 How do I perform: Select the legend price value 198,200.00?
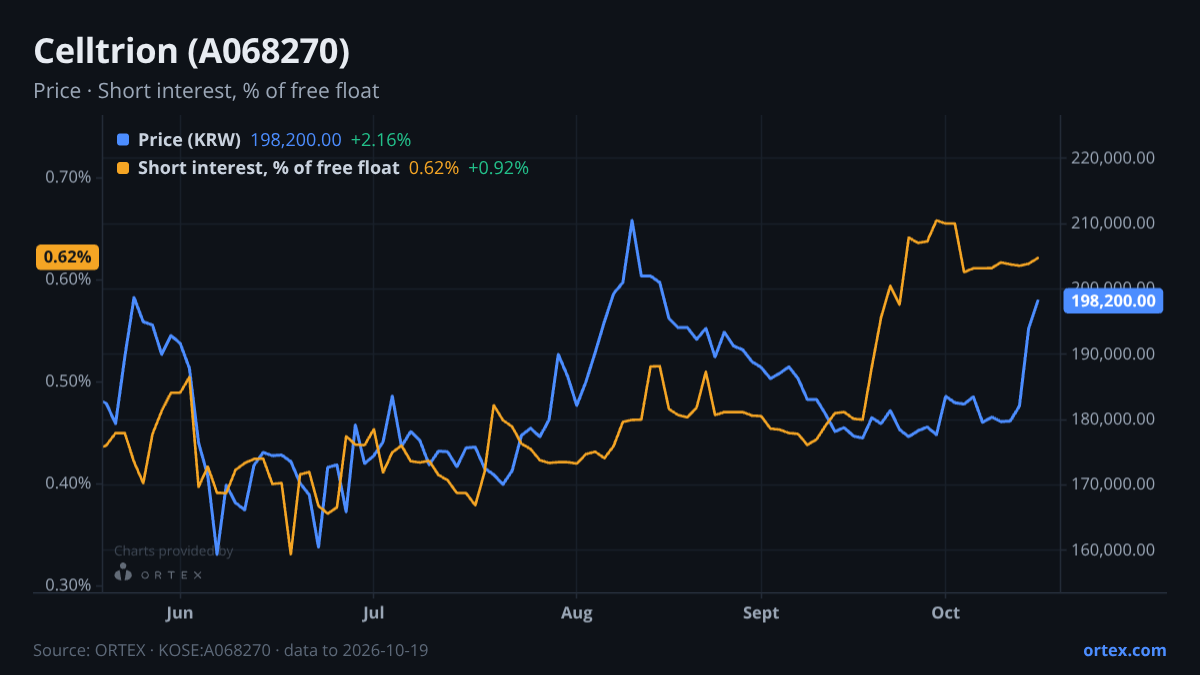click(295, 140)
